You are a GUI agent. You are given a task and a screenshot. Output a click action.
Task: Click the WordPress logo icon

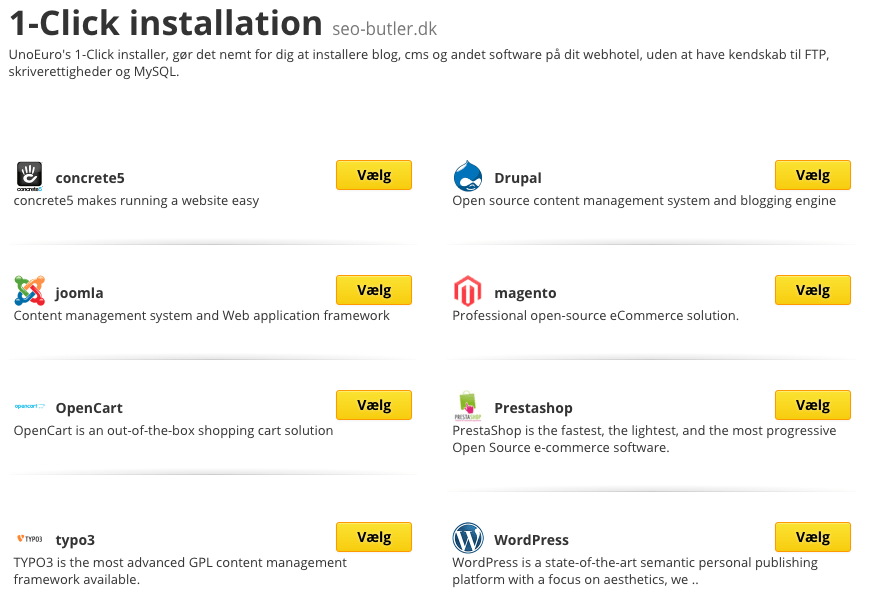[x=468, y=539]
